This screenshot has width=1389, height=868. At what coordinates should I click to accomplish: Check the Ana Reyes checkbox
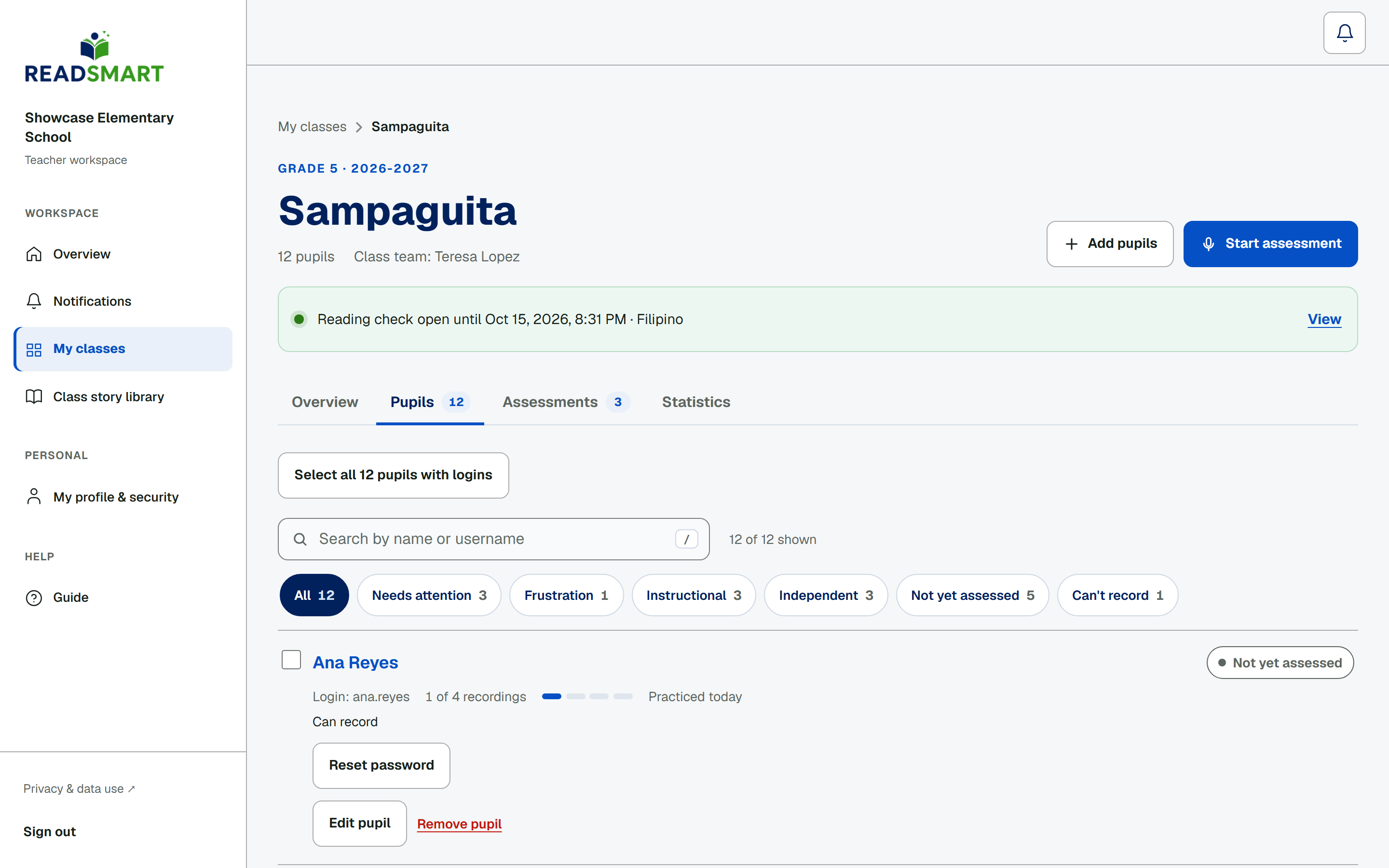point(291,660)
